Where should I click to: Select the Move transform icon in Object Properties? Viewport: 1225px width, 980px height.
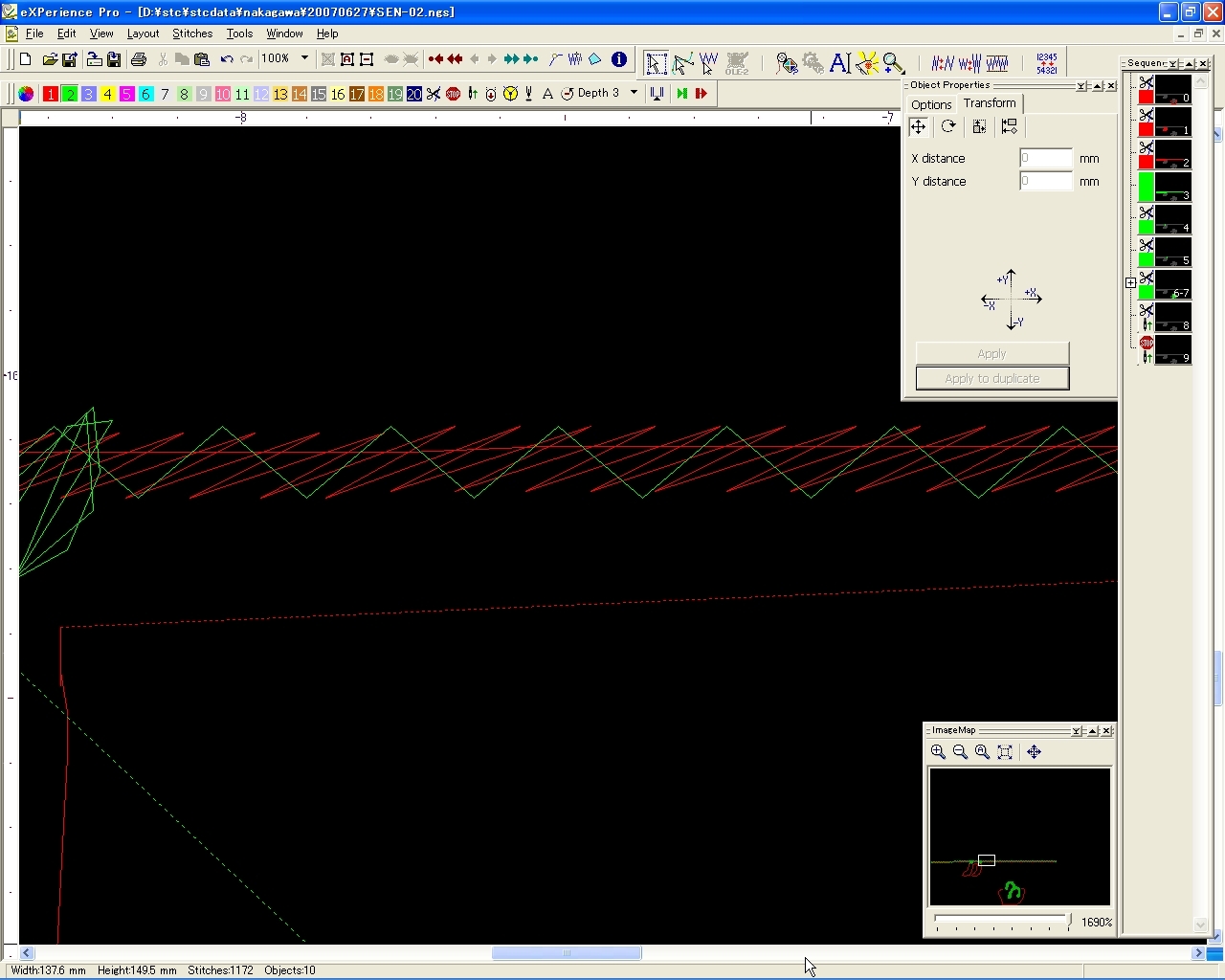[x=918, y=127]
